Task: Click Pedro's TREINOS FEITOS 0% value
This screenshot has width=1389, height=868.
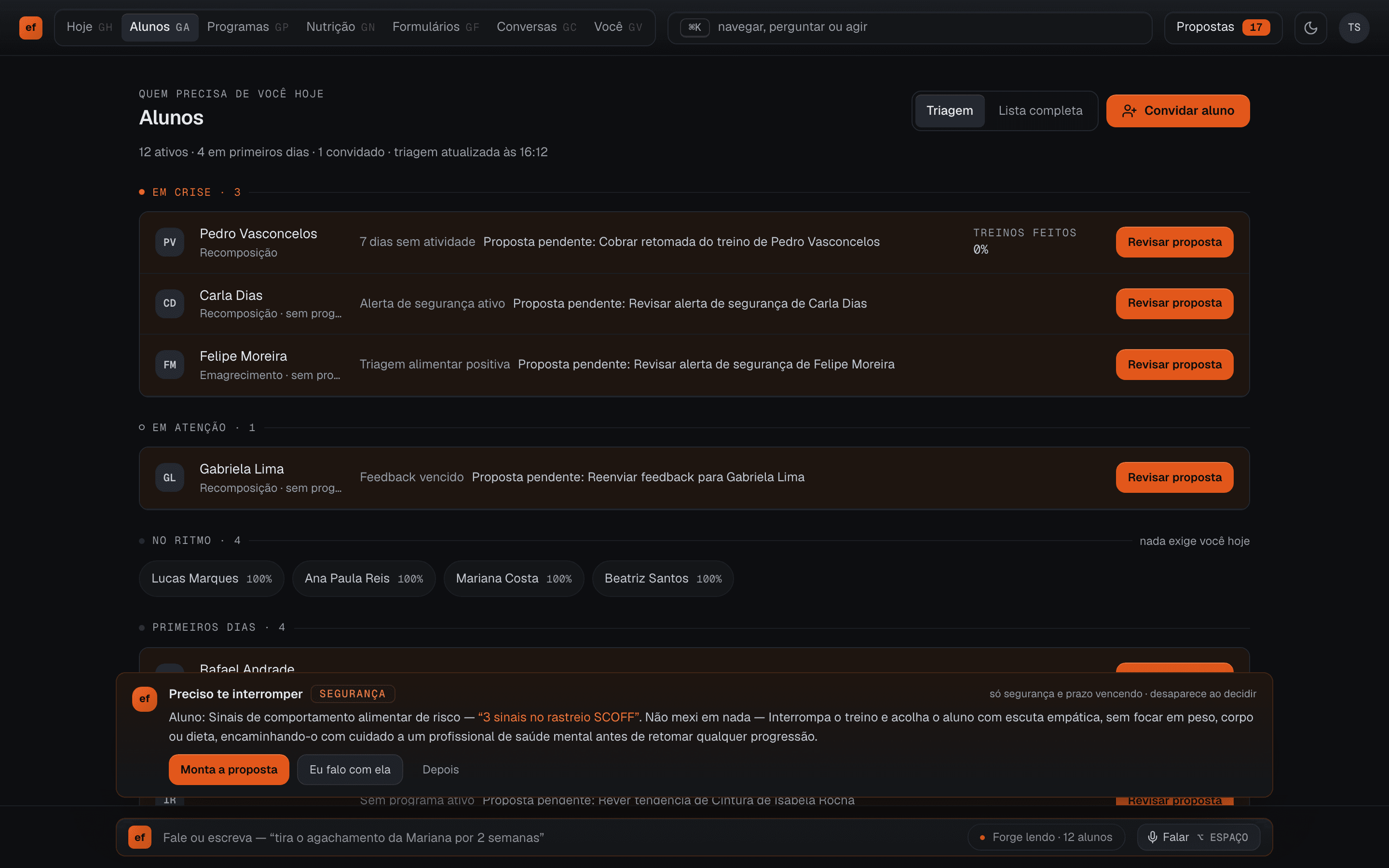Action: 980,250
